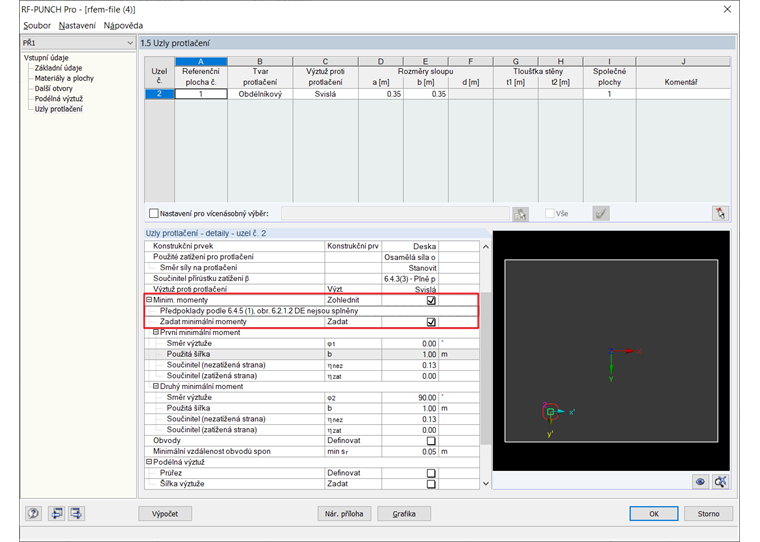The height and width of the screenshot is (542, 760).
Task: Click φ1 value 0.00 in first moment
Action: click(410, 344)
